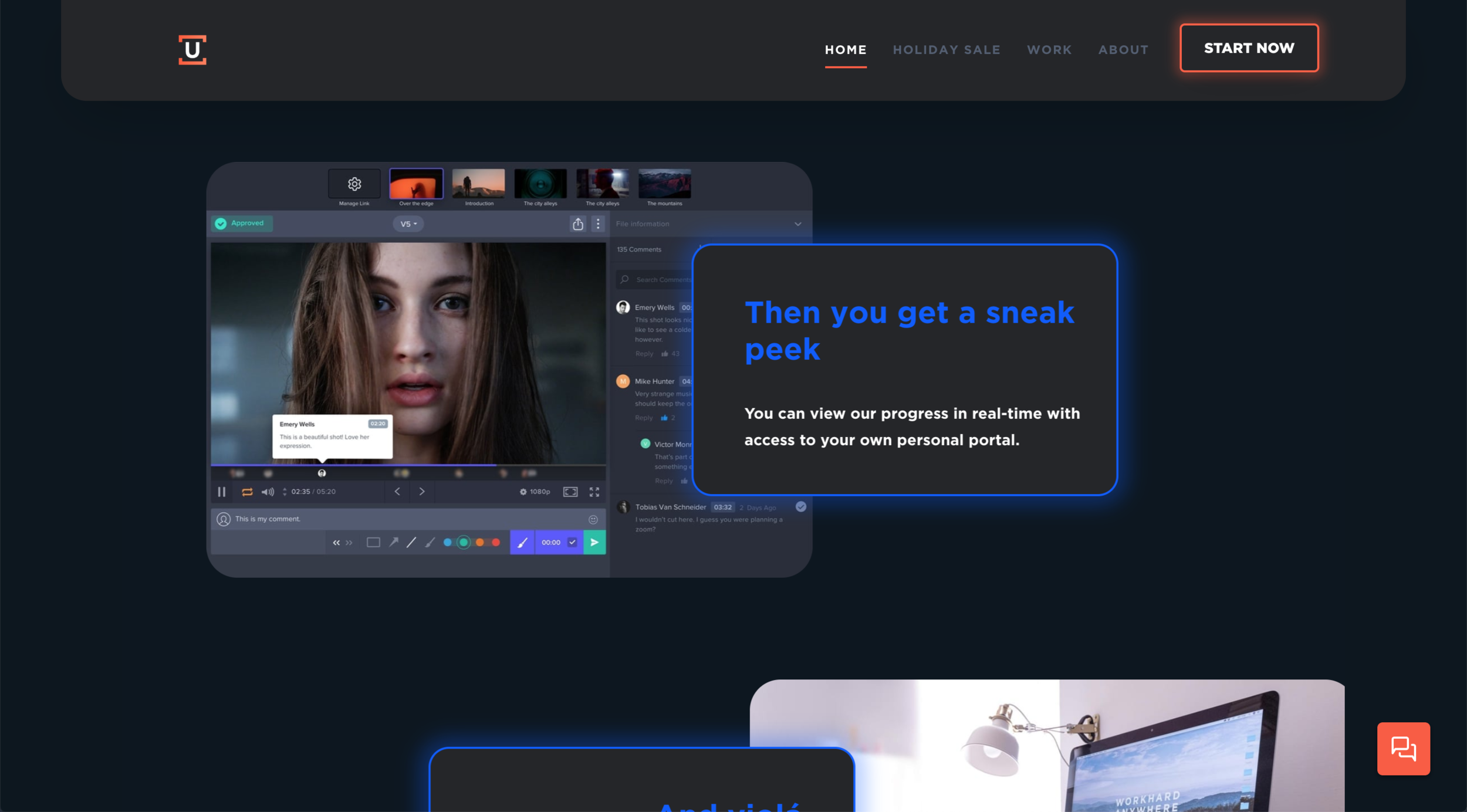Click the redo double-chevron icon
The image size is (1467, 812).
pyautogui.click(x=349, y=543)
